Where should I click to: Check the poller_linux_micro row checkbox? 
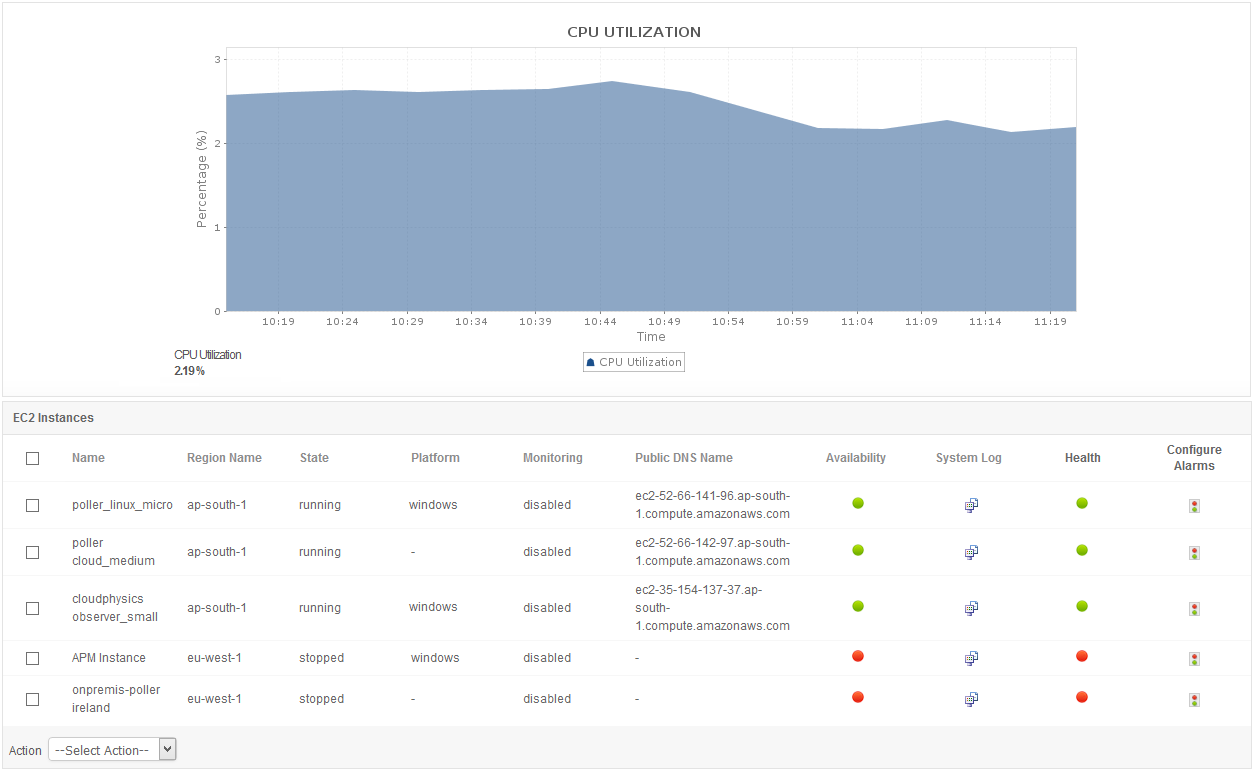click(32, 505)
